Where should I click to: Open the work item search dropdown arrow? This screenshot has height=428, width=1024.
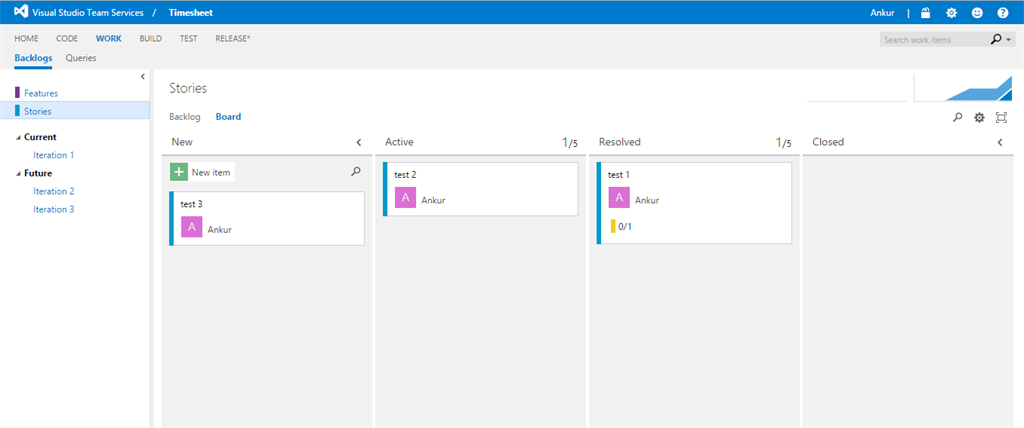pyautogui.click(x=1009, y=40)
